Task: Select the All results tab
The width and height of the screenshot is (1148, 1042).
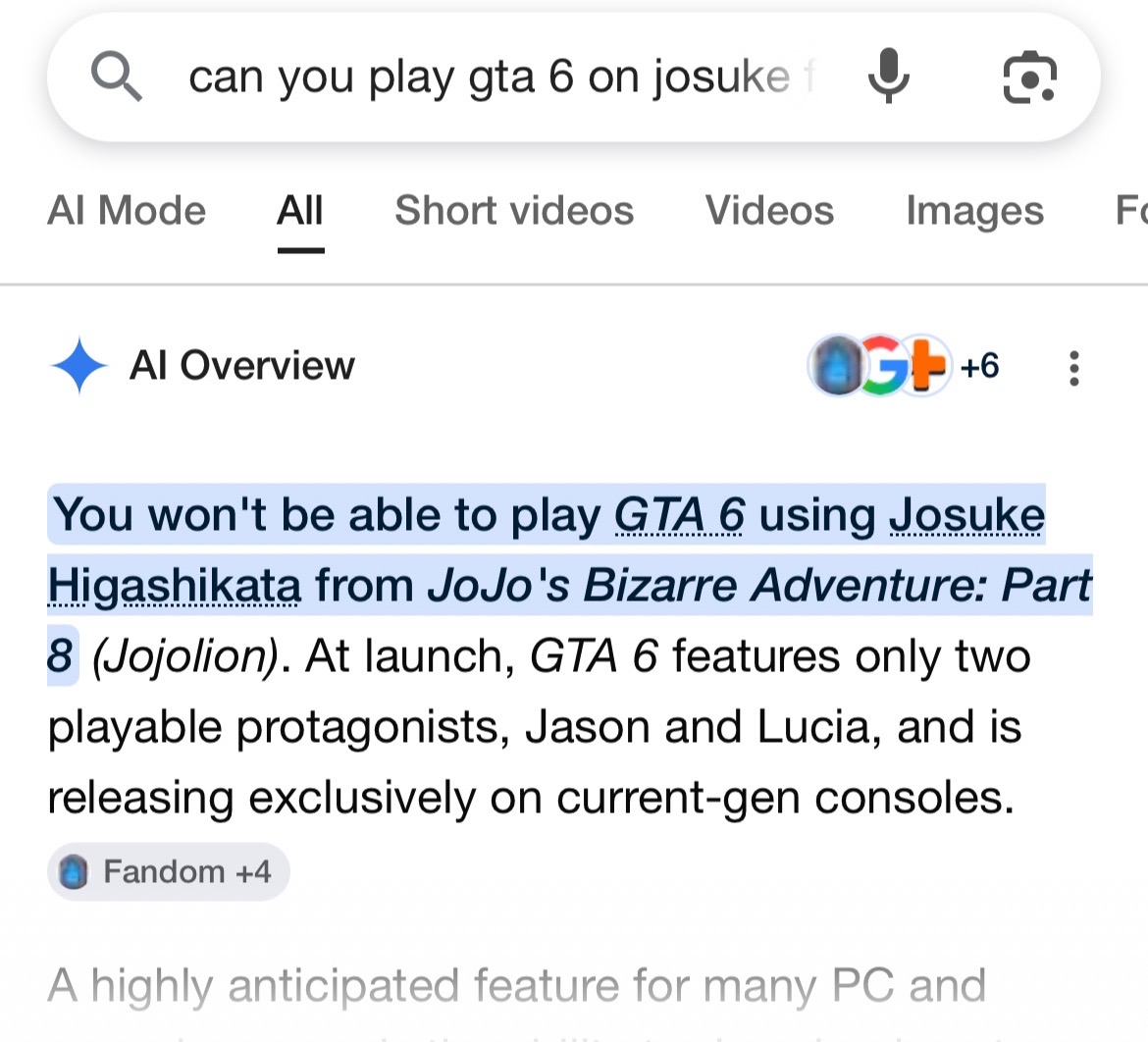Action: (x=300, y=210)
